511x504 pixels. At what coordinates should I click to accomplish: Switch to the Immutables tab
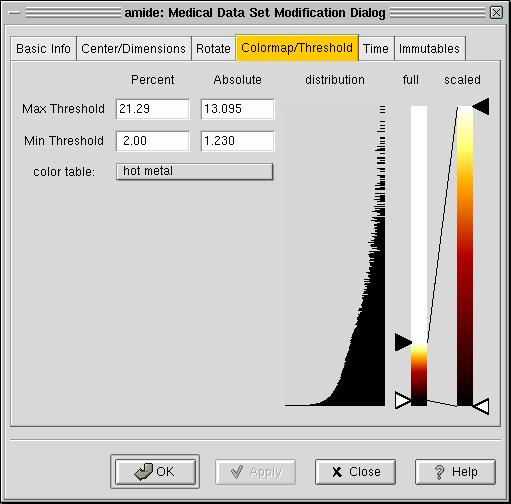click(429, 49)
